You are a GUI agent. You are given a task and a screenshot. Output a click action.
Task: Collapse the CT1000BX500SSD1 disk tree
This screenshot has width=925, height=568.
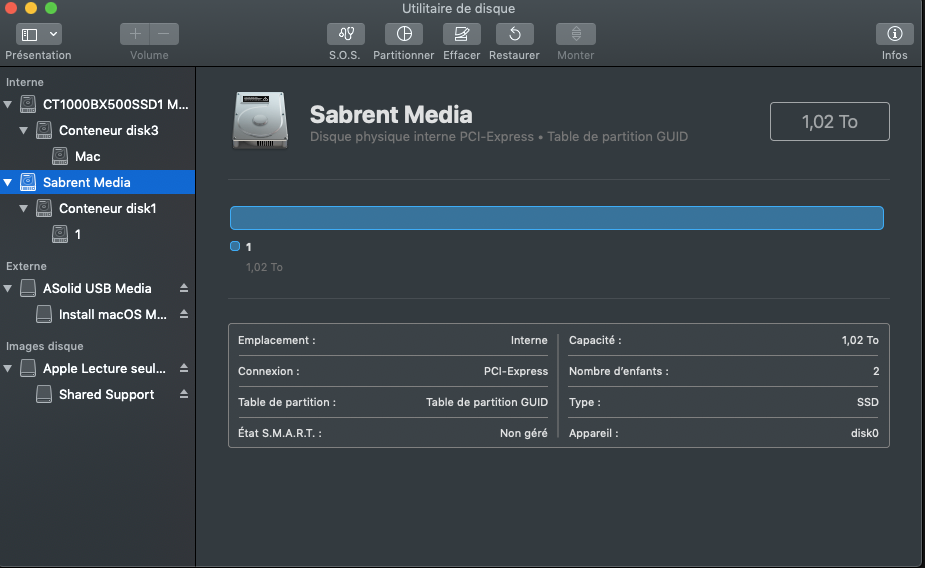click(9, 104)
